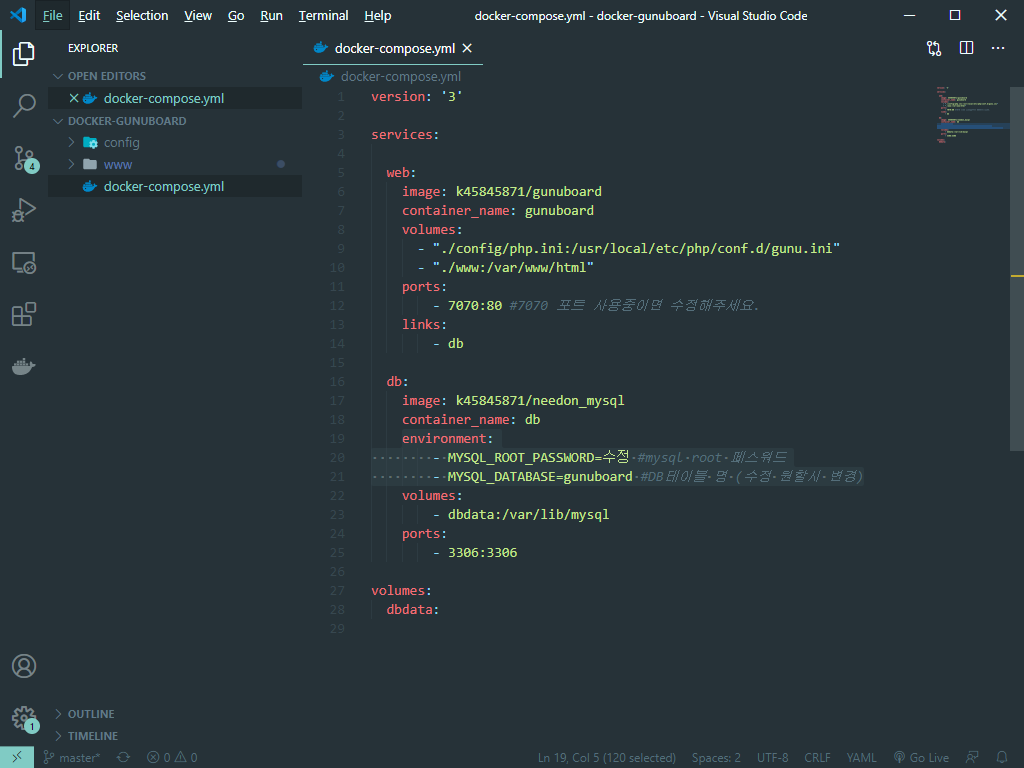Open the Docker view in activity bar
This screenshot has height=768, width=1024.
pyautogui.click(x=24, y=366)
